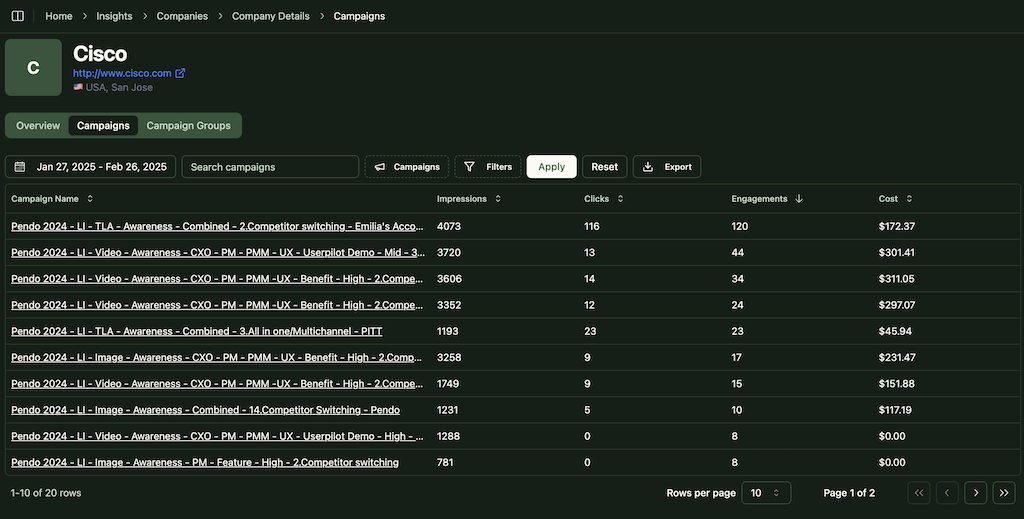Click the 1-10 of 20 rows text
This screenshot has width=1024, height=519.
[x=46, y=493]
